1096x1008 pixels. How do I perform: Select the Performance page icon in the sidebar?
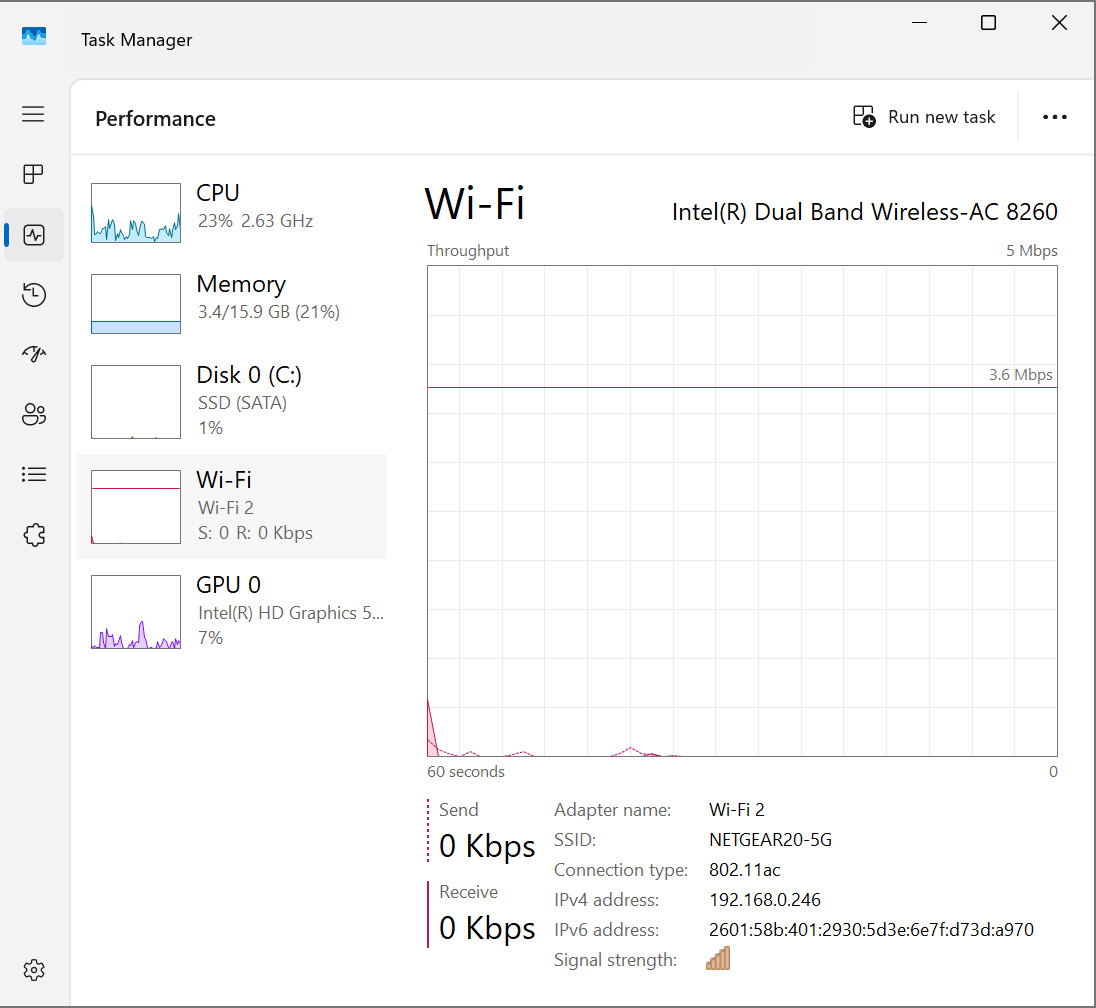(34, 235)
